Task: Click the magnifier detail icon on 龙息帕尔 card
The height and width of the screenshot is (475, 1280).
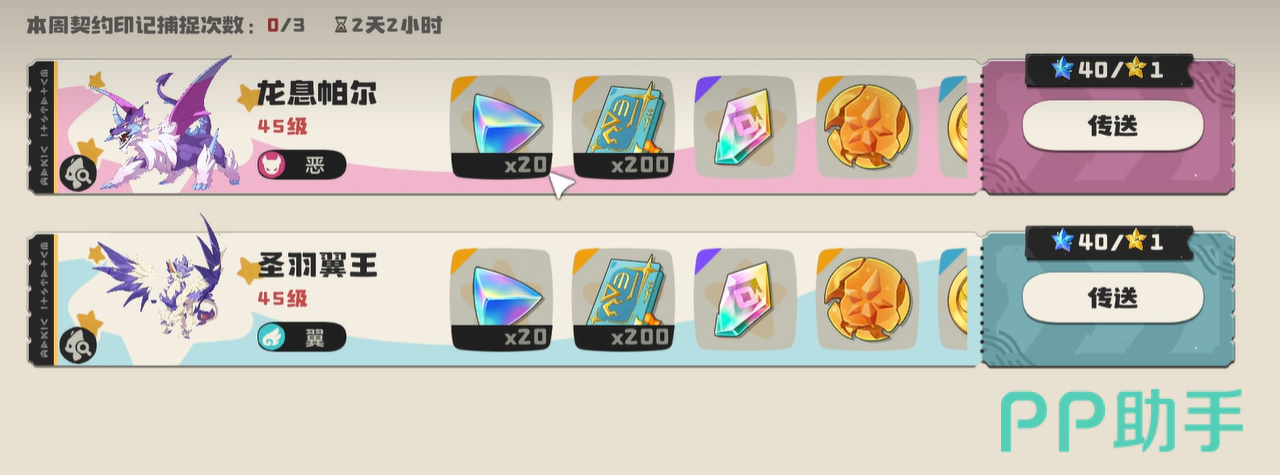Action: pyautogui.click(x=76, y=174)
